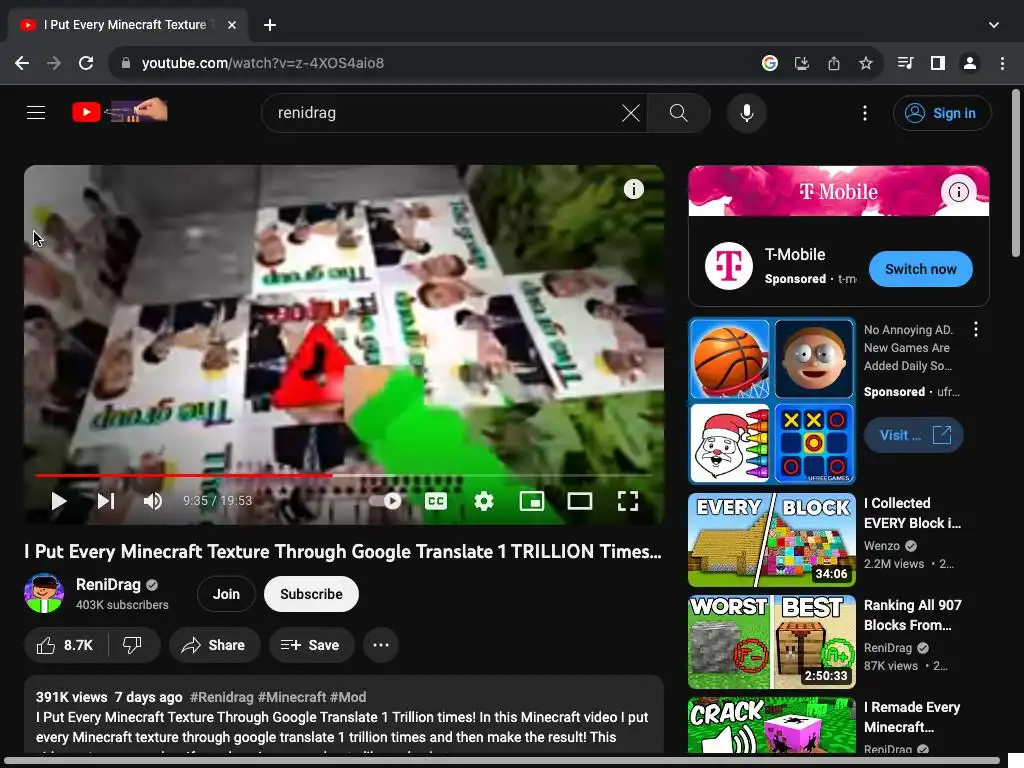The image size is (1024, 768).
Task: Reload the page
Action: pyautogui.click(x=86, y=63)
